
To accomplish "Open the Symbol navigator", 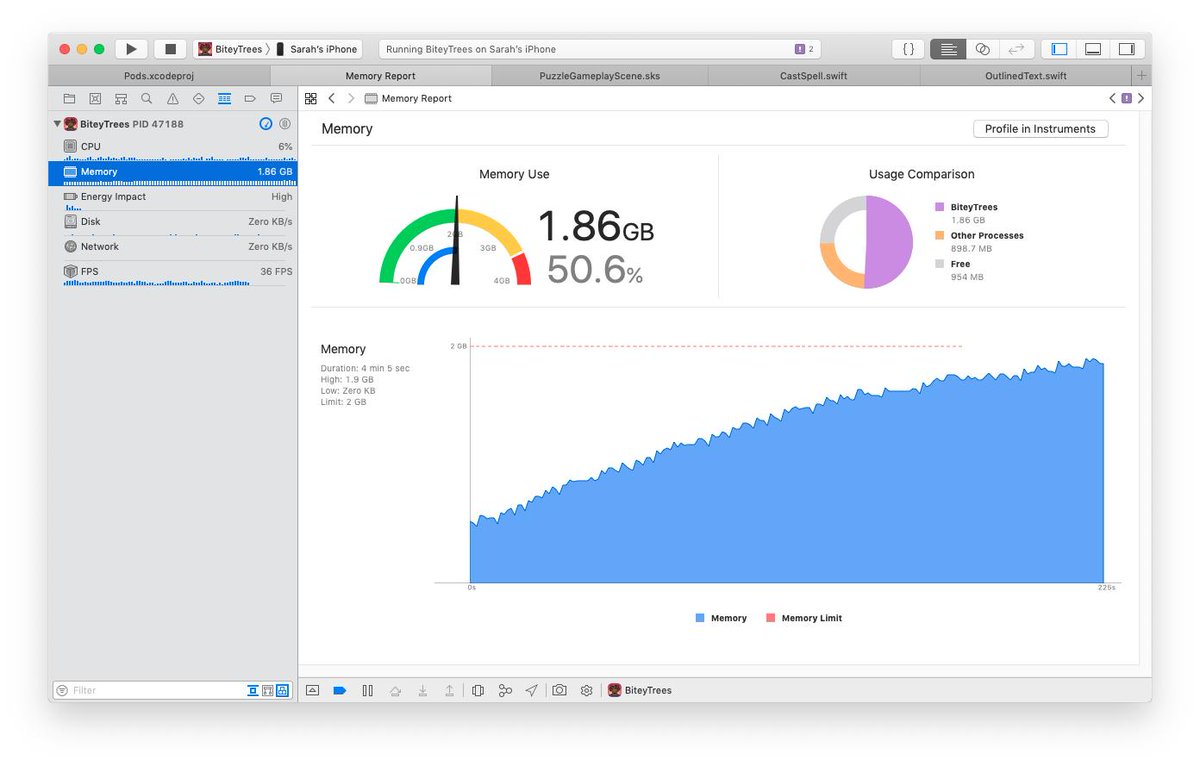I will [x=121, y=99].
